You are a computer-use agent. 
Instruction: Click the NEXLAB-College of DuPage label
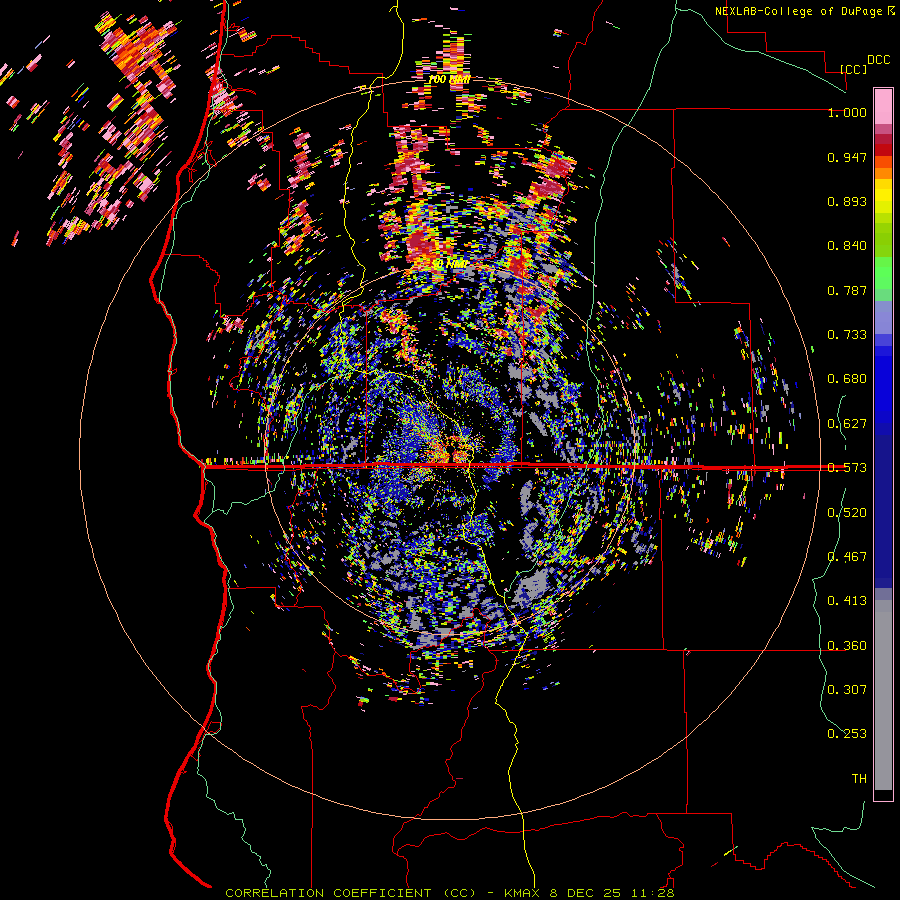tap(800, 11)
